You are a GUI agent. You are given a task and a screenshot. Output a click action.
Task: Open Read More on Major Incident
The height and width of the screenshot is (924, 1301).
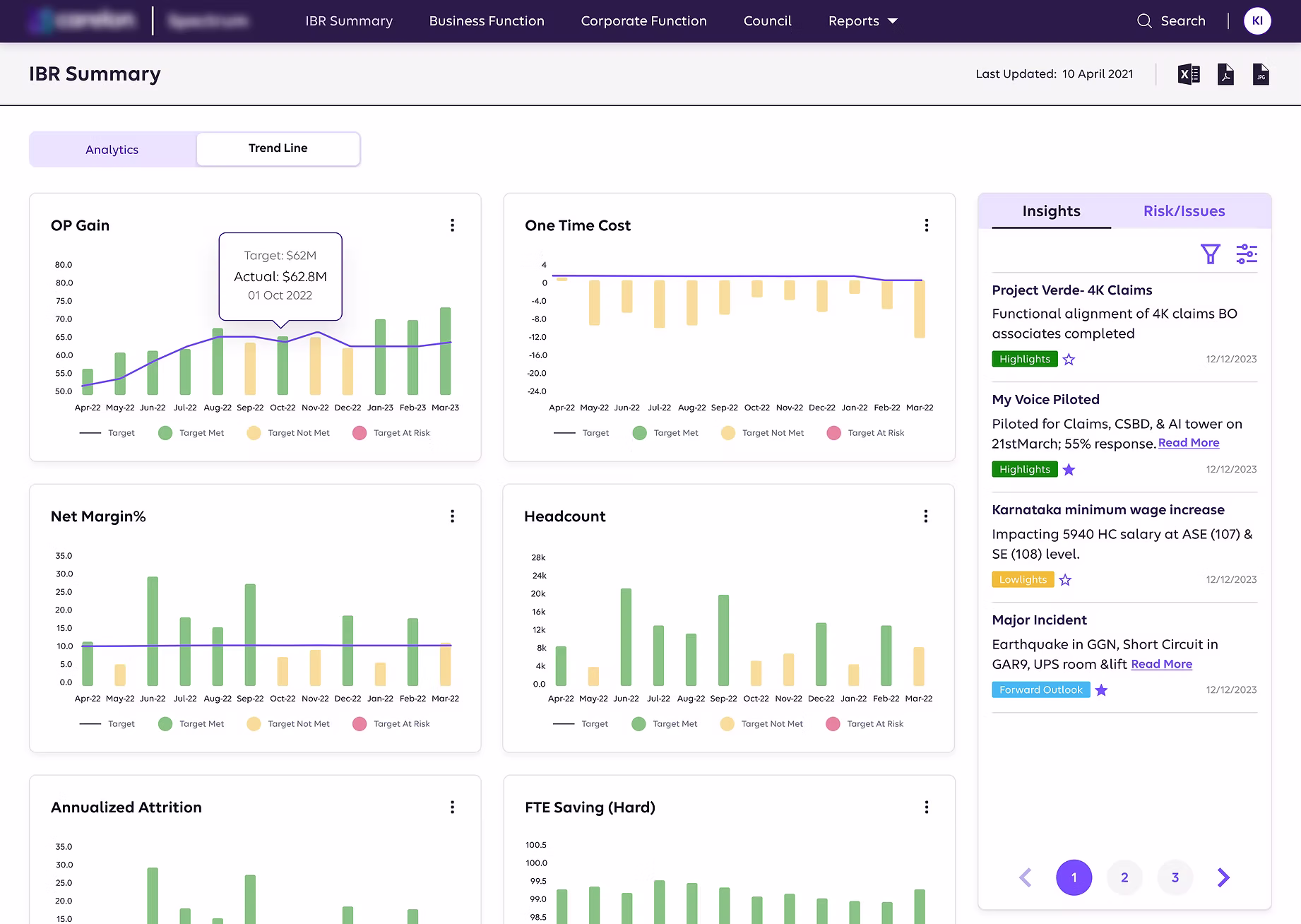pos(1161,664)
